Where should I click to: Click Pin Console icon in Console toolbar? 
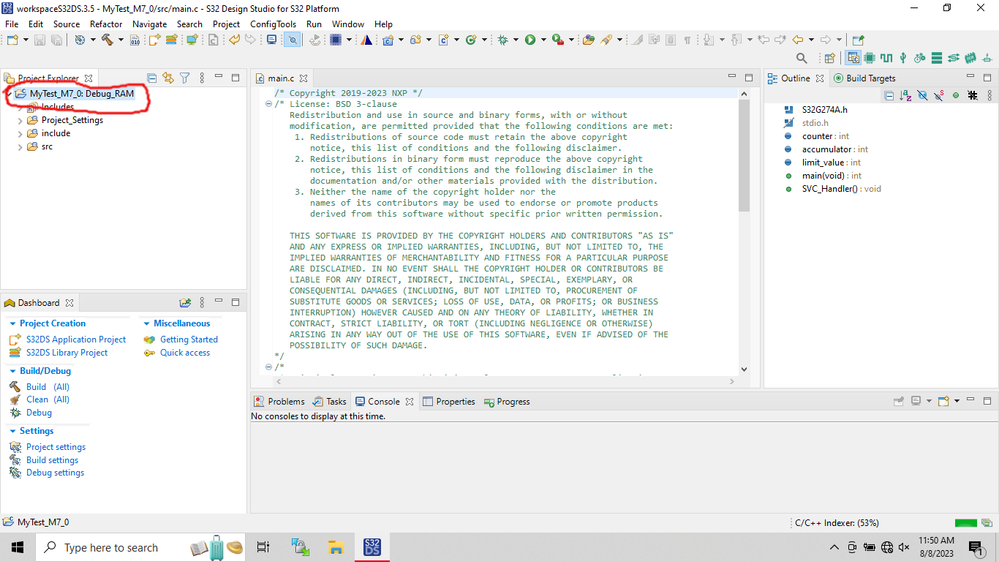coord(898,401)
